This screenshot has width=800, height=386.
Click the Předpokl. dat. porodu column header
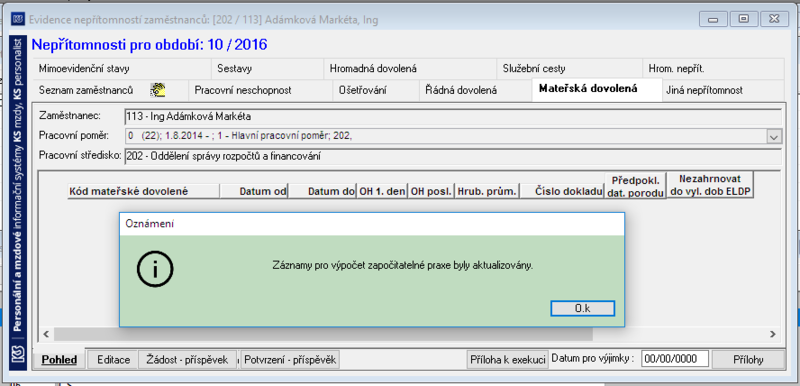pyautogui.click(x=635, y=186)
